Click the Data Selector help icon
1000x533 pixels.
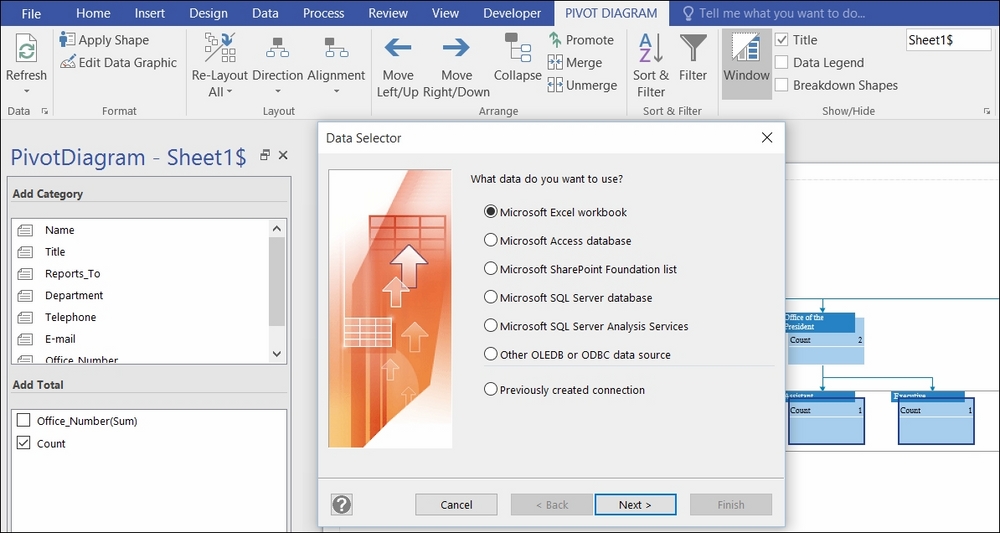click(341, 504)
